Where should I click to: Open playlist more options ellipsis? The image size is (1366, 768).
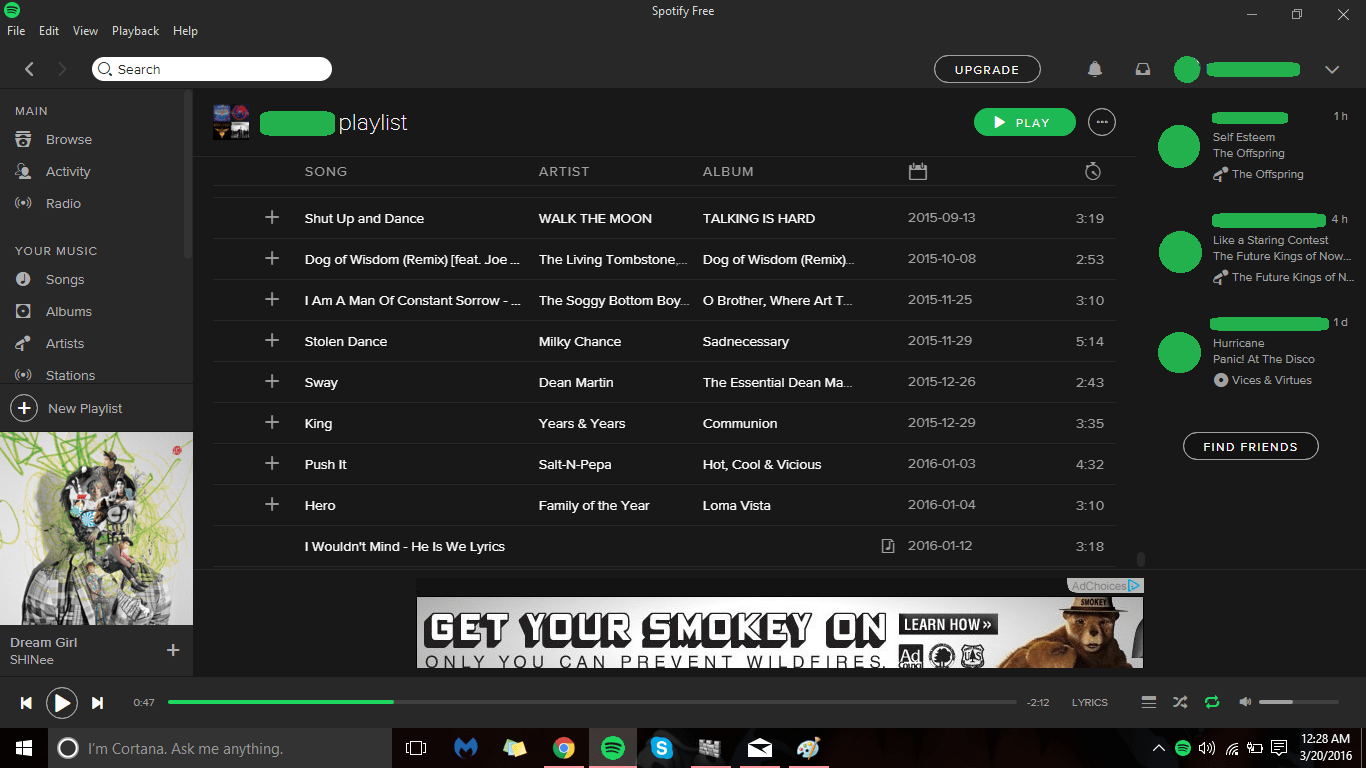(1102, 122)
